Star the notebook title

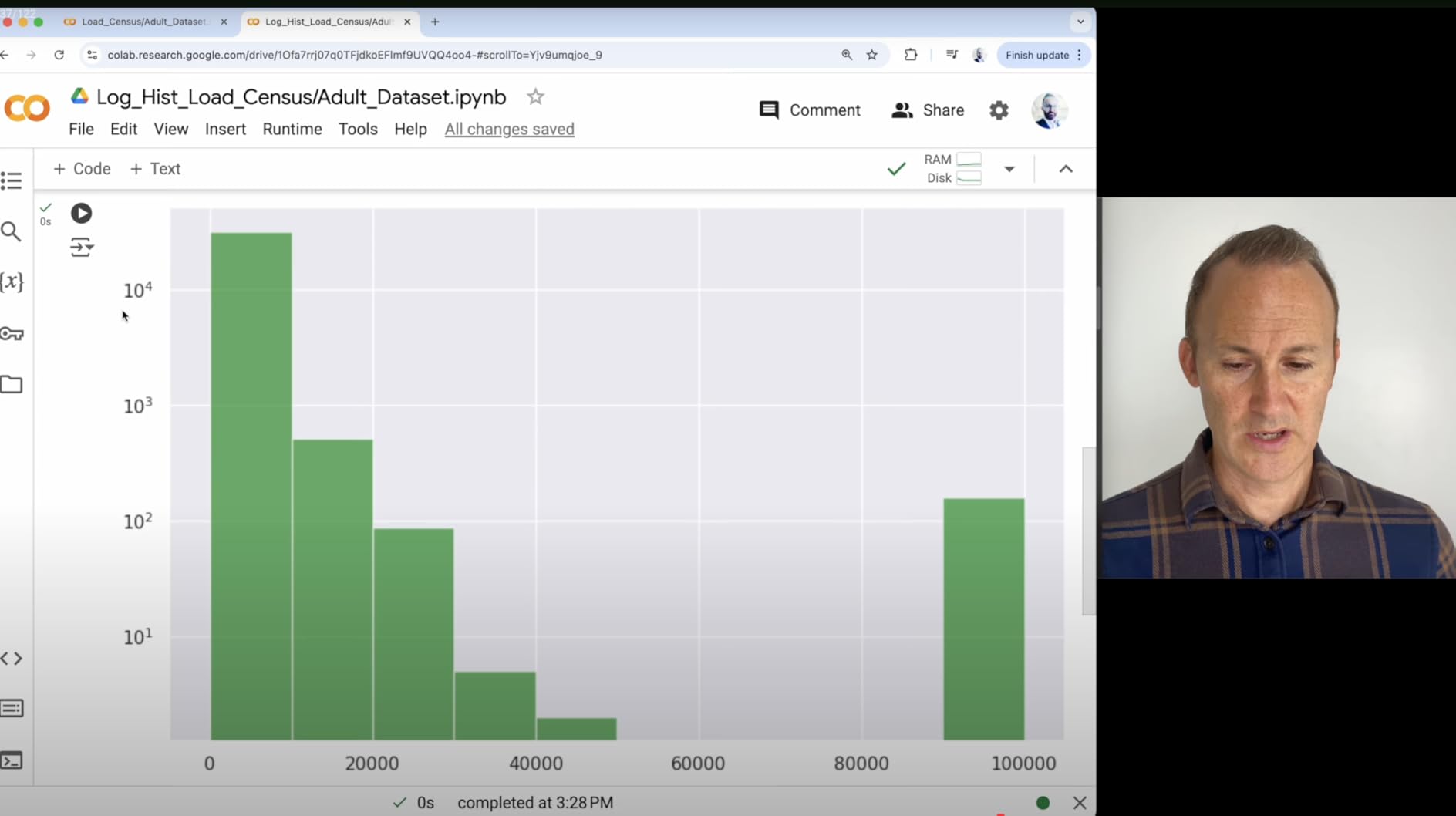pos(535,97)
